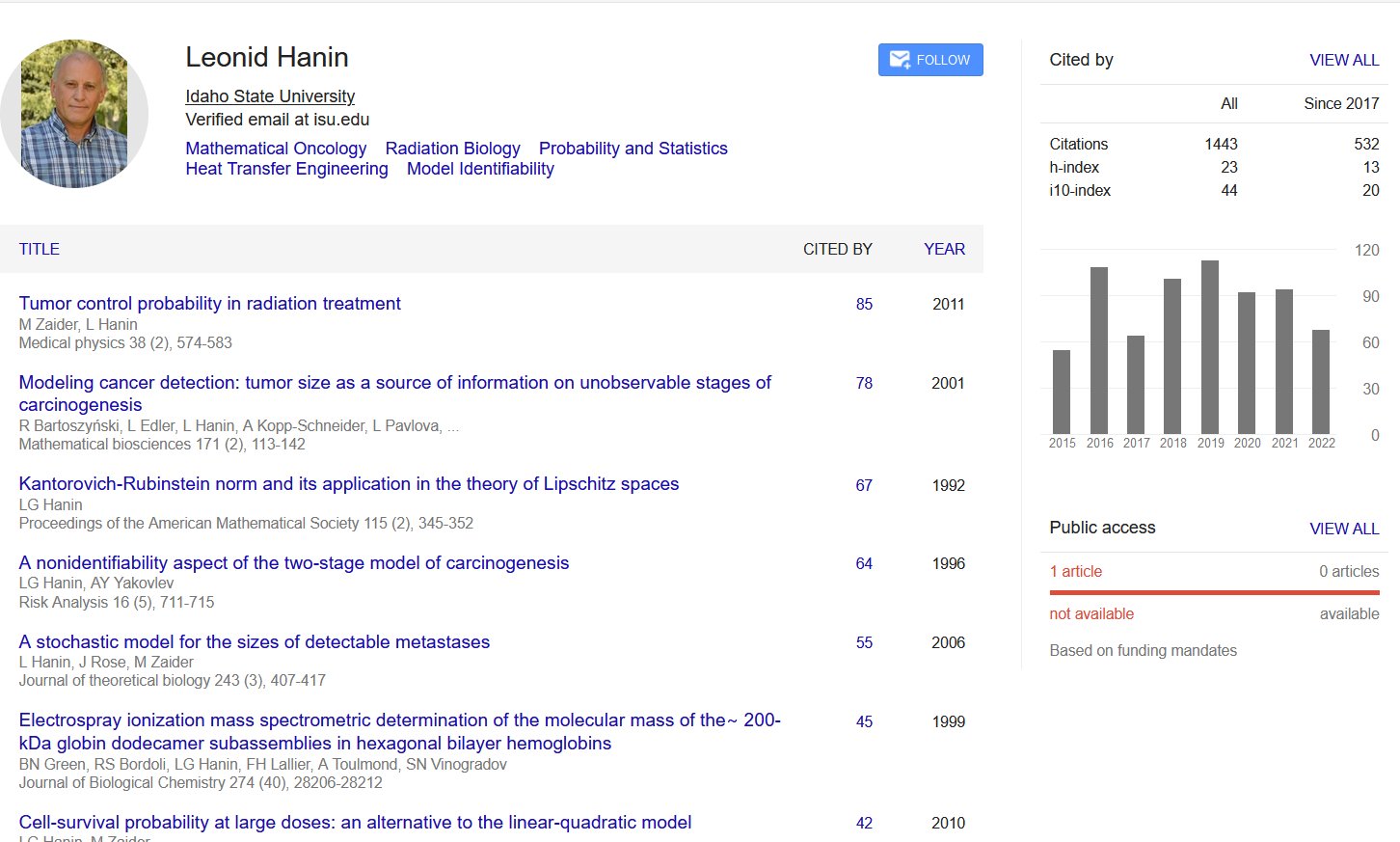Open Cell-survival probability at large doses article
The image size is (1400, 842).
pyautogui.click(x=355, y=823)
